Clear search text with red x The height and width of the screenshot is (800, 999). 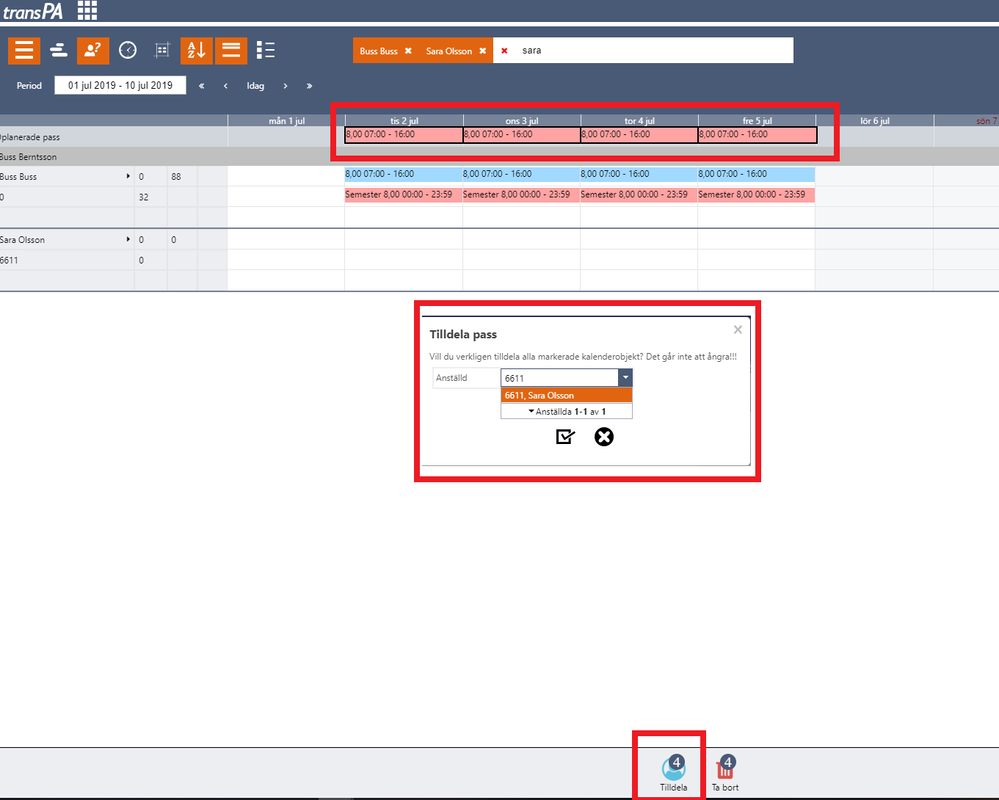[504, 51]
